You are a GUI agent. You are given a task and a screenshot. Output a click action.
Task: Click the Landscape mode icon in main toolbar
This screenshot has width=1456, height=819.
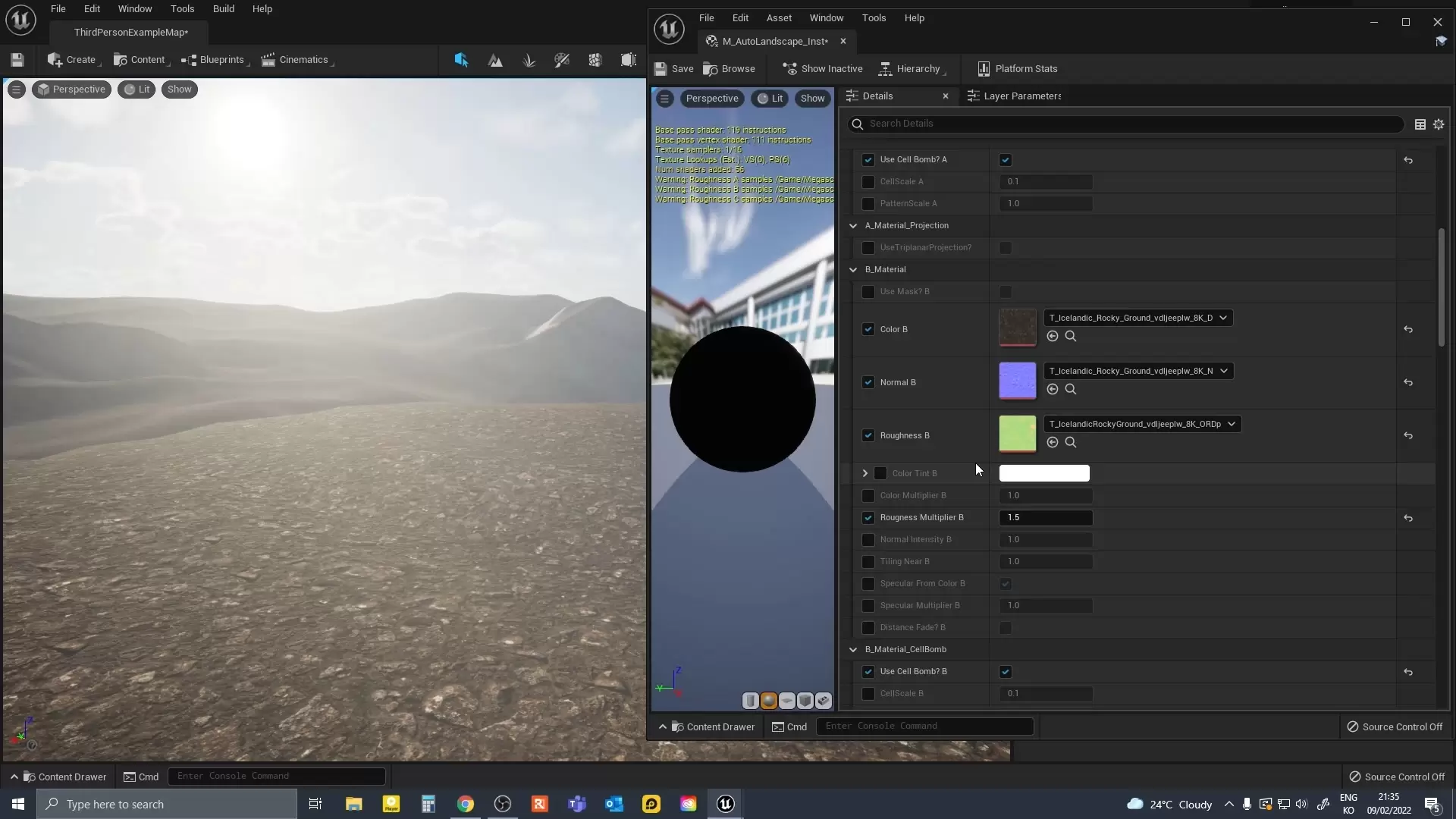point(495,61)
